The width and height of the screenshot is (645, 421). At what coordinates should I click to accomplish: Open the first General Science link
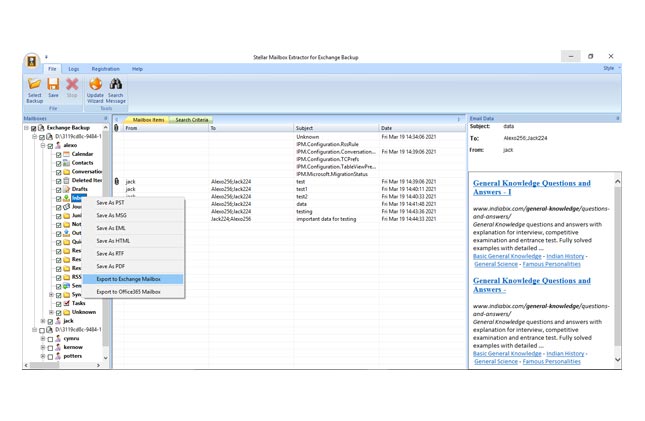pyautogui.click(x=496, y=264)
